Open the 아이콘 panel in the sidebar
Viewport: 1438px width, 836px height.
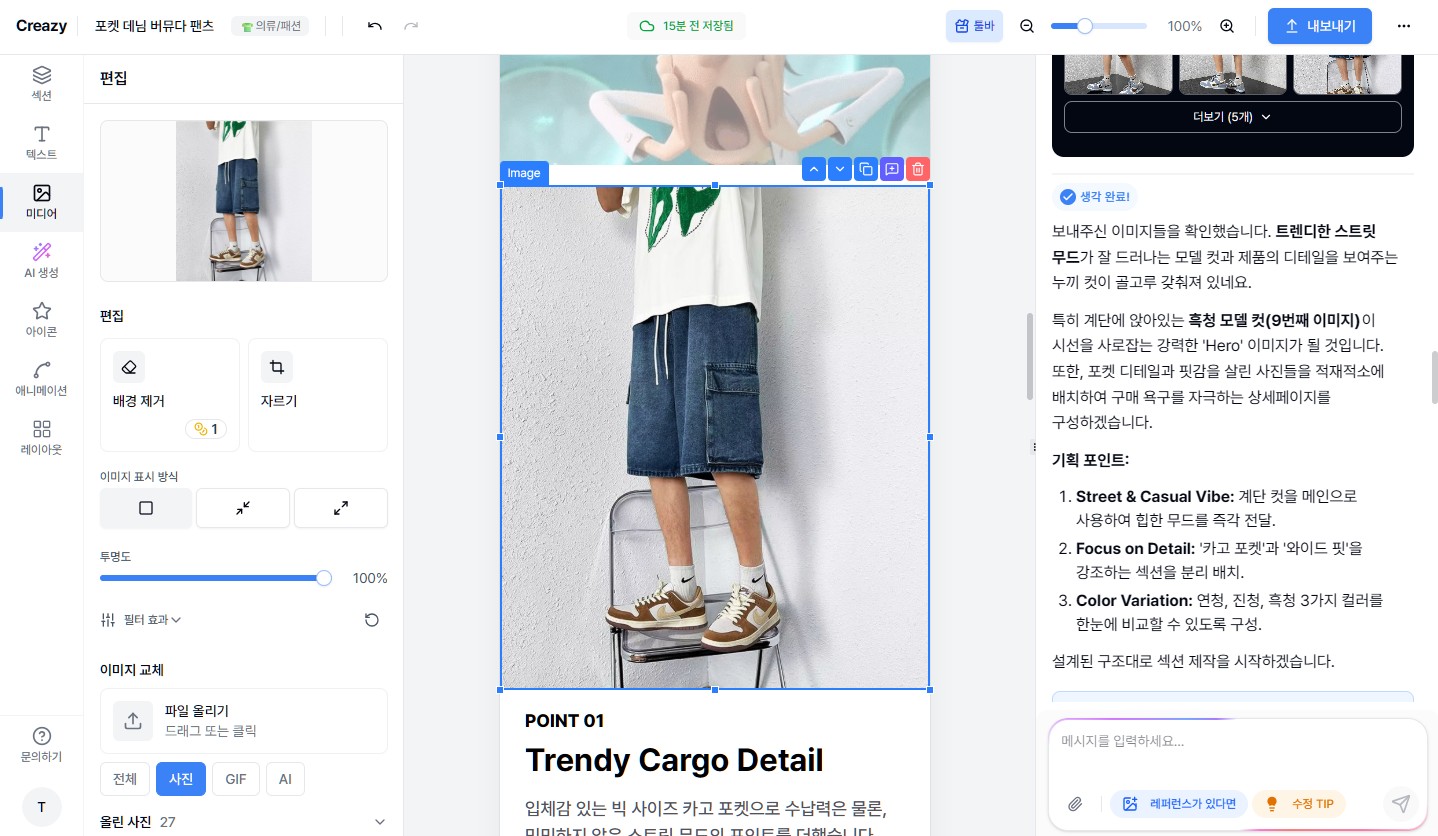tap(41, 318)
